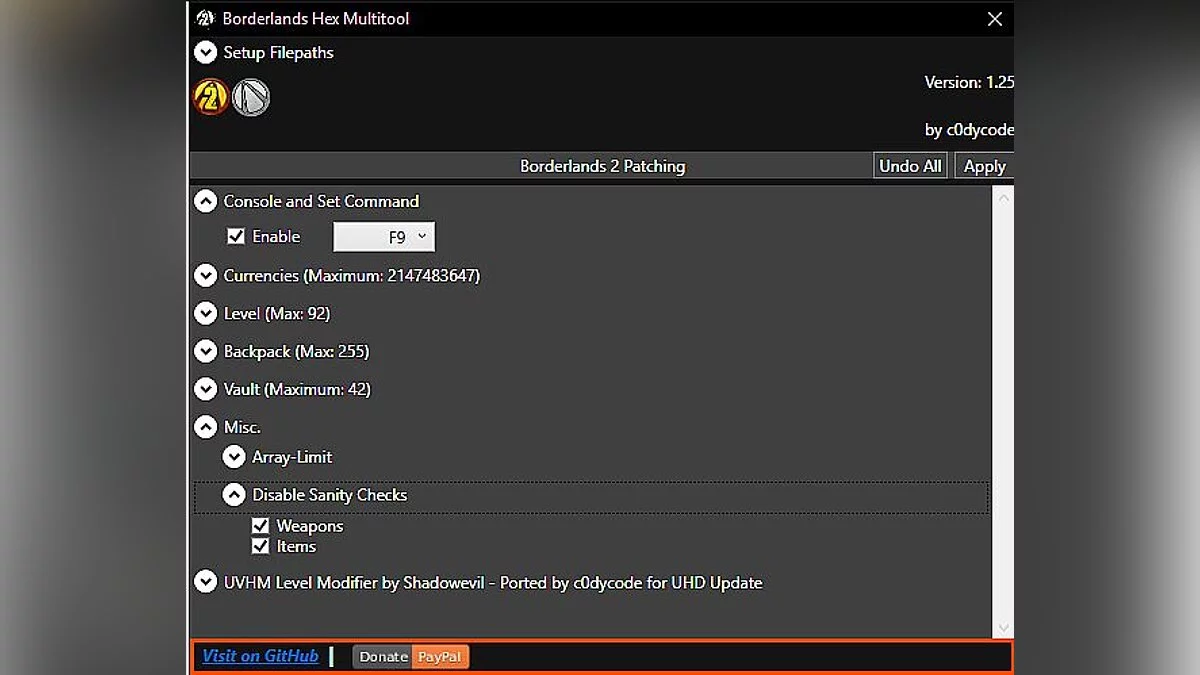Toggle the console Enable checkbox

(236, 236)
